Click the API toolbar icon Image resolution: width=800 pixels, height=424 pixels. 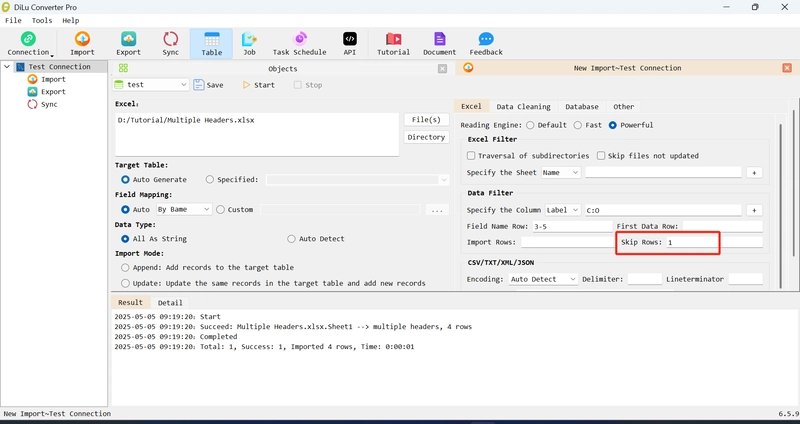[x=349, y=43]
